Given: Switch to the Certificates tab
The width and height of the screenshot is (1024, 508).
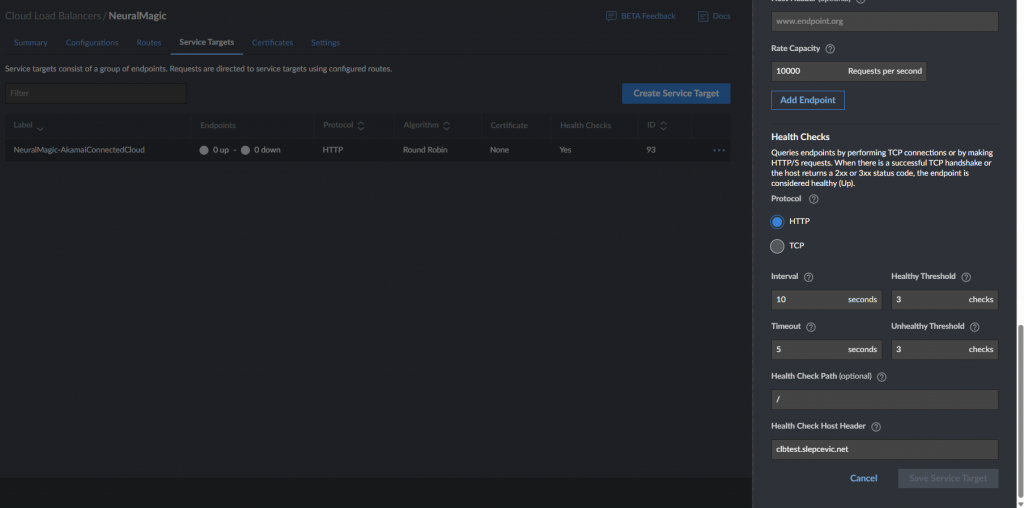Looking at the screenshot, I should (272, 43).
